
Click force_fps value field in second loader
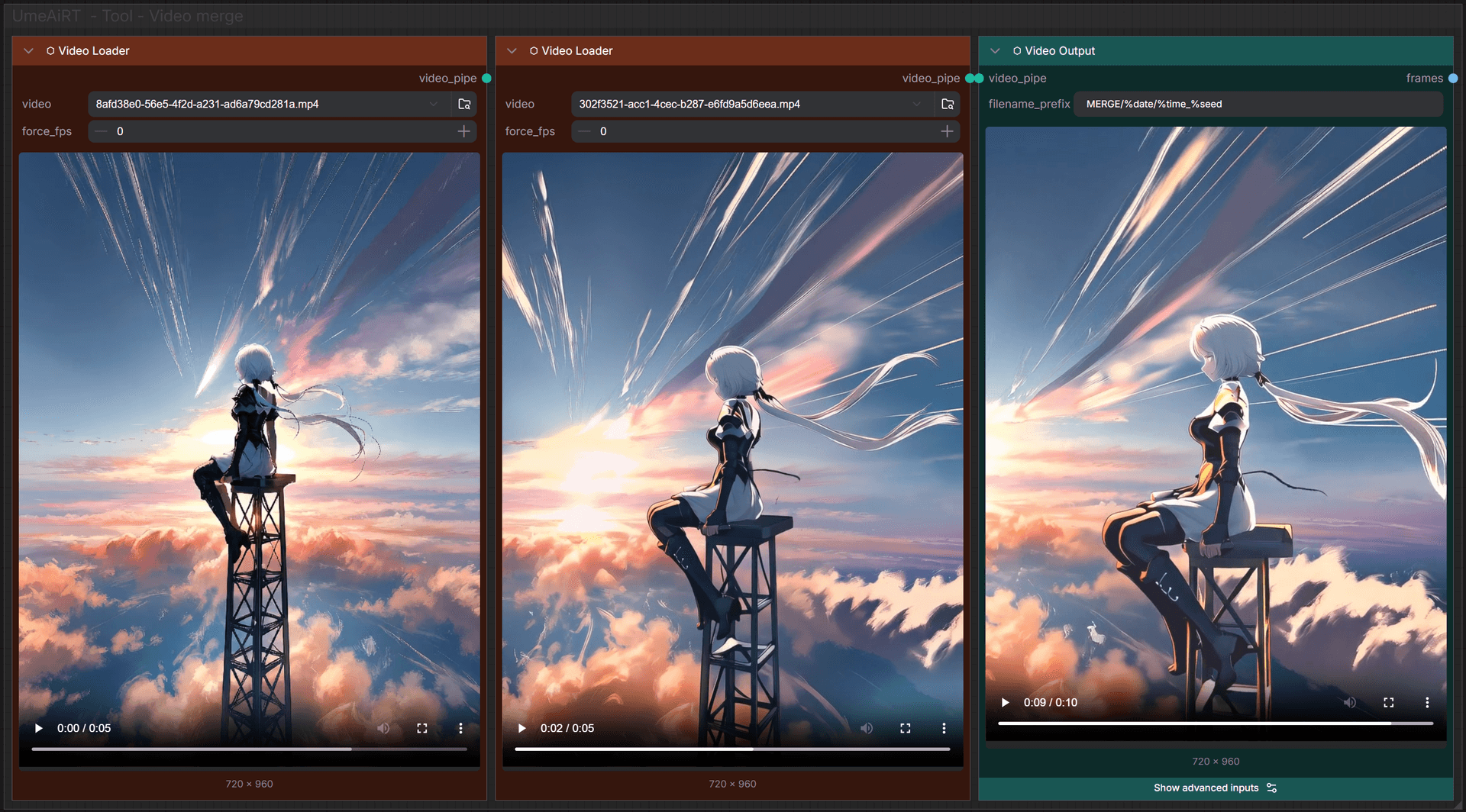(x=766, y=131)
